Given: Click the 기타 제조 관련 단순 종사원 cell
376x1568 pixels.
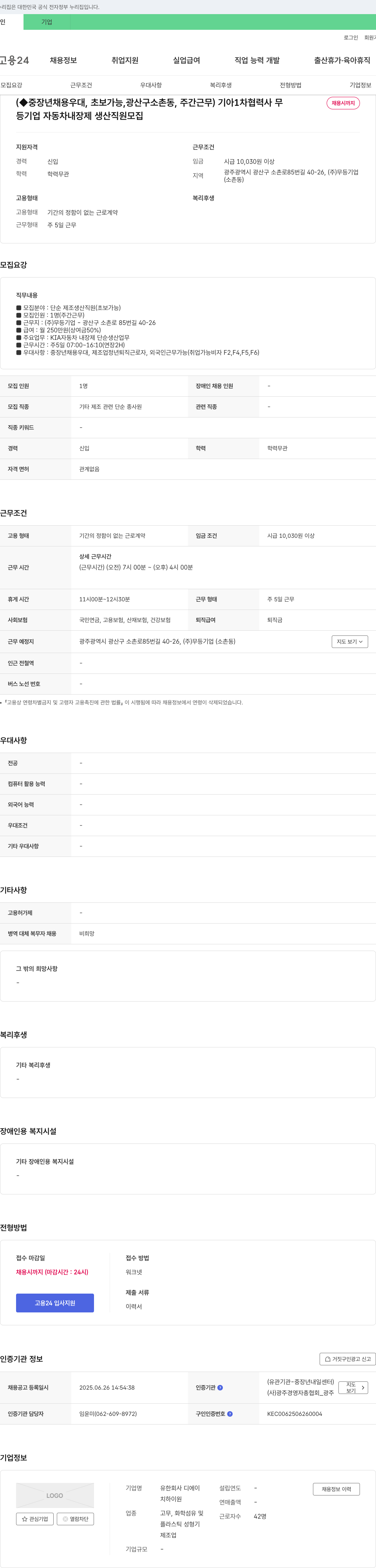Looking at the screenshot, I should pyautogui.click(x=110, y=407).
